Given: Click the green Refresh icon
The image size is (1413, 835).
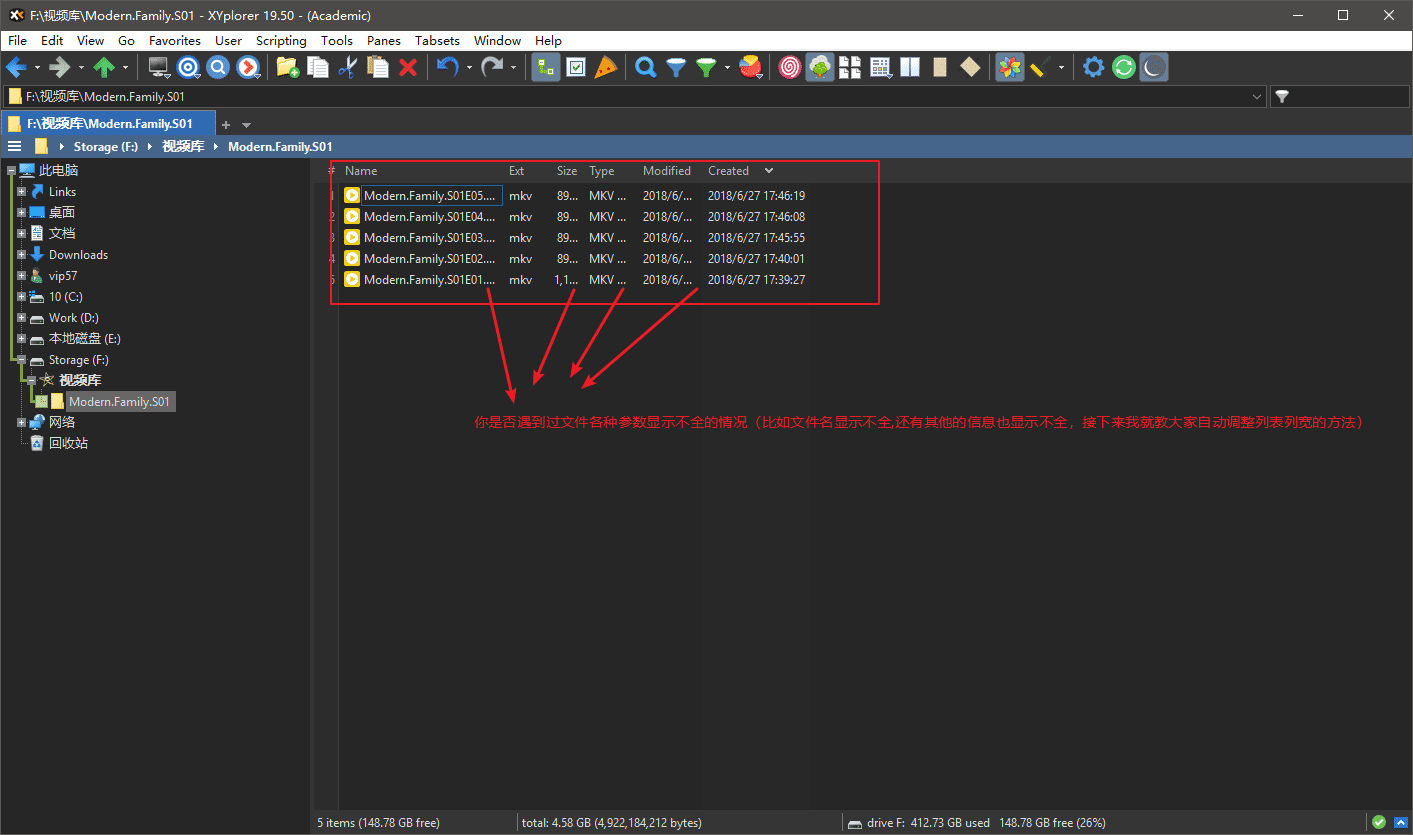Looking at the screenshot, I should (x=1123, y=67).
